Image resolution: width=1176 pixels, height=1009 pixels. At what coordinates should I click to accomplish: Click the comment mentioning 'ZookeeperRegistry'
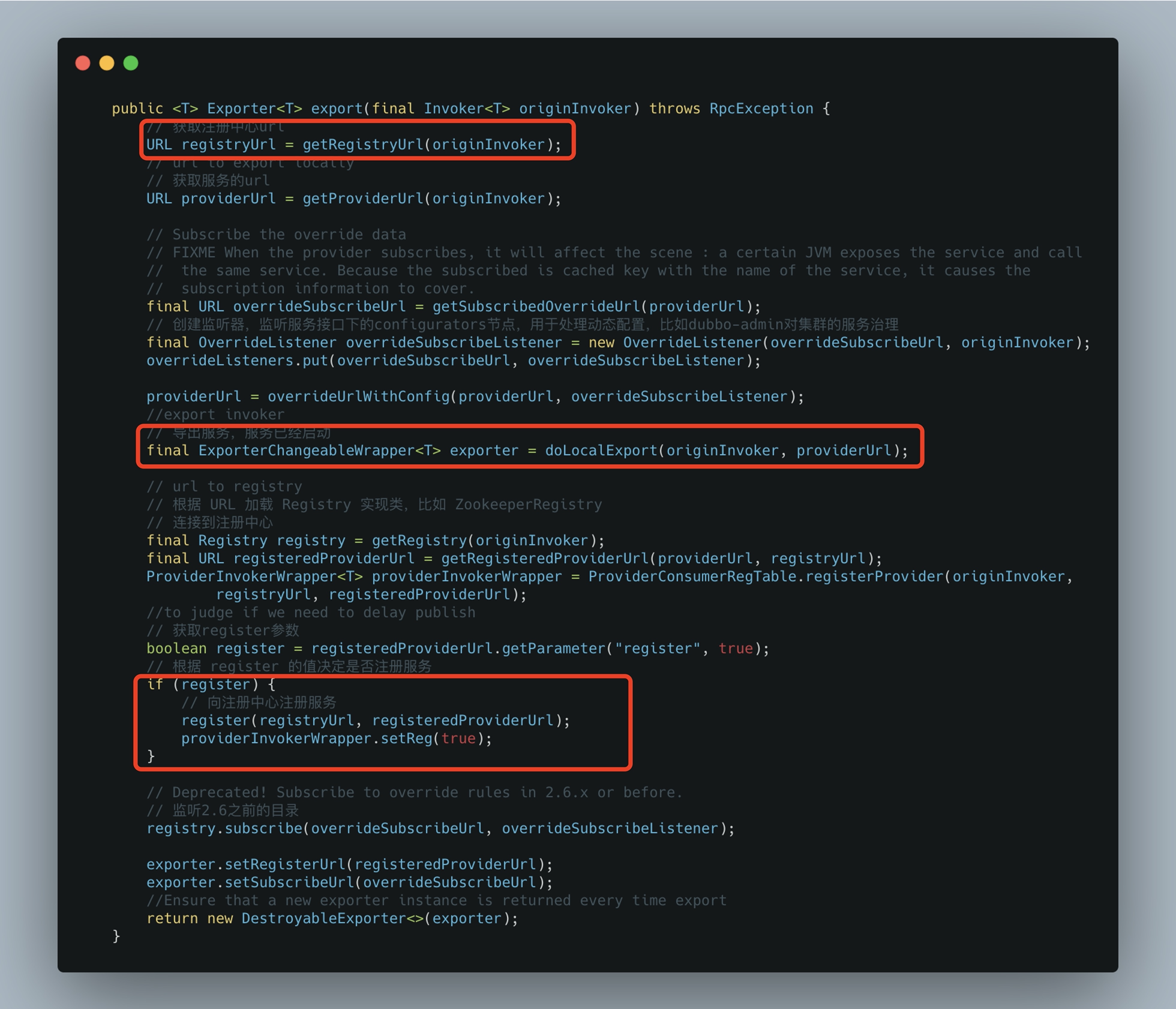click(x=374, y=504)
